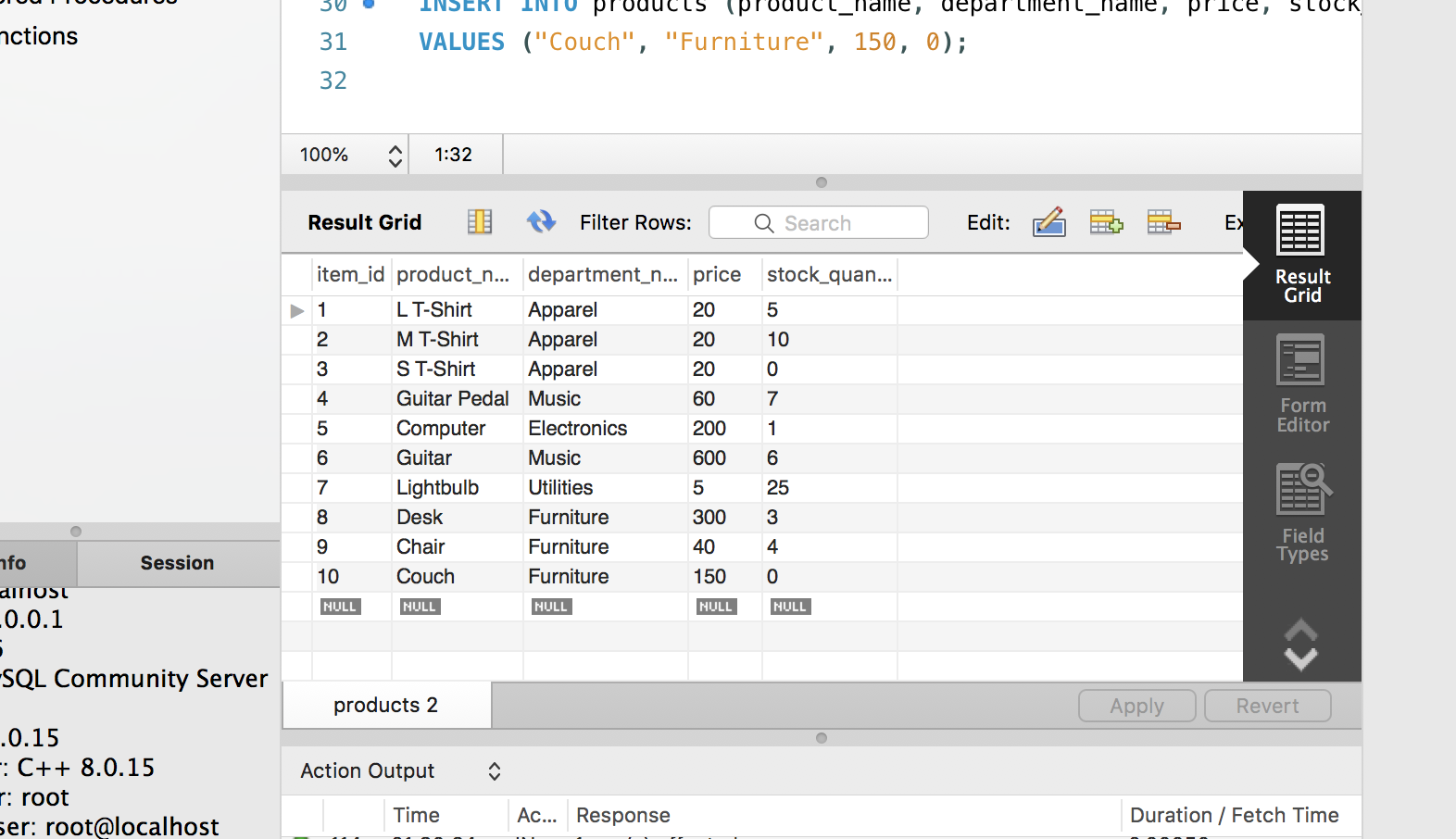Image resolution: width=1456 pixels, height=839 pixels.
Task: Select the L T-Shirt product cell
Action: click(x=457, y=310)
